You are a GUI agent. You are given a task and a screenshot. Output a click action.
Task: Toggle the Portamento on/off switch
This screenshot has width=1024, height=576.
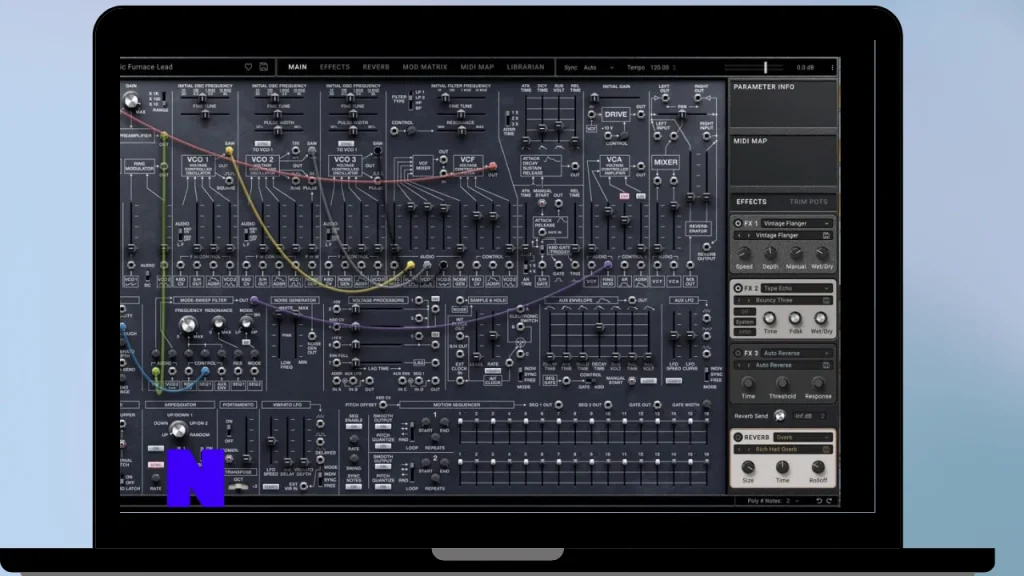(x=229, y=431)
